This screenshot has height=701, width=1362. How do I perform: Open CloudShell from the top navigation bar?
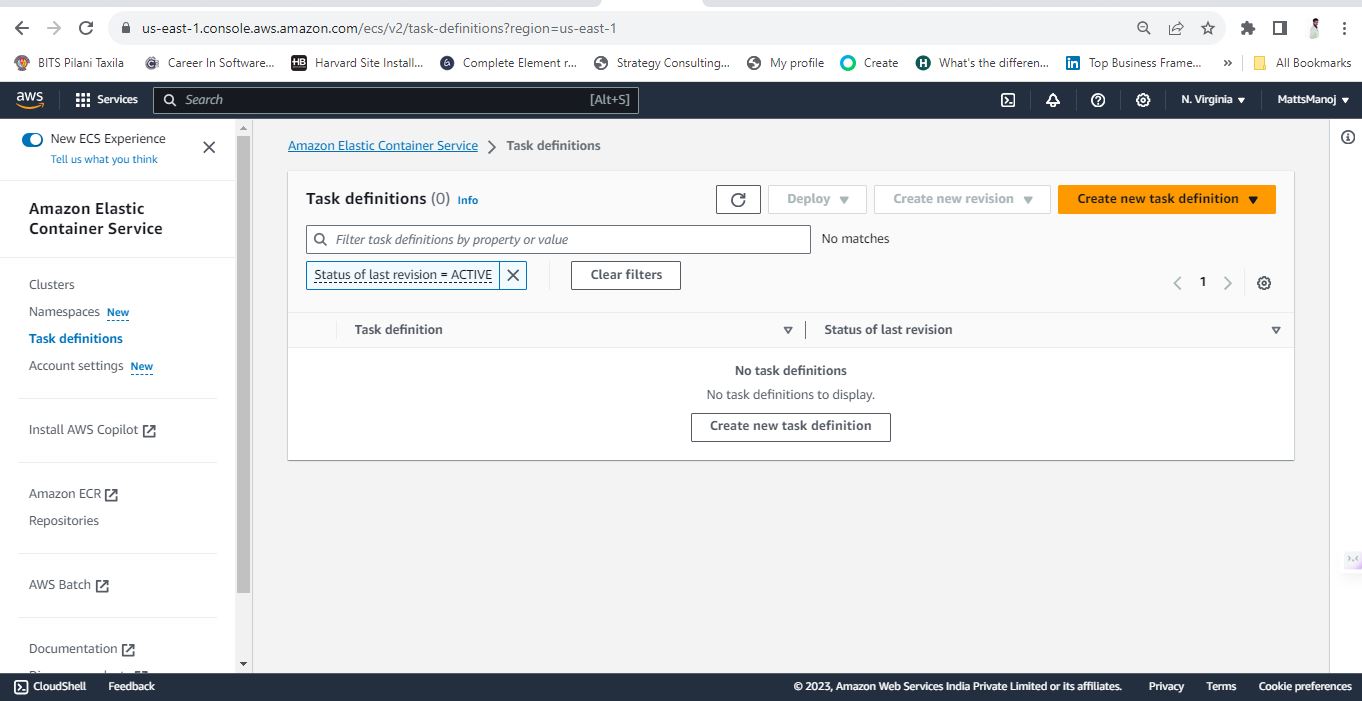tap(1008, 100)
